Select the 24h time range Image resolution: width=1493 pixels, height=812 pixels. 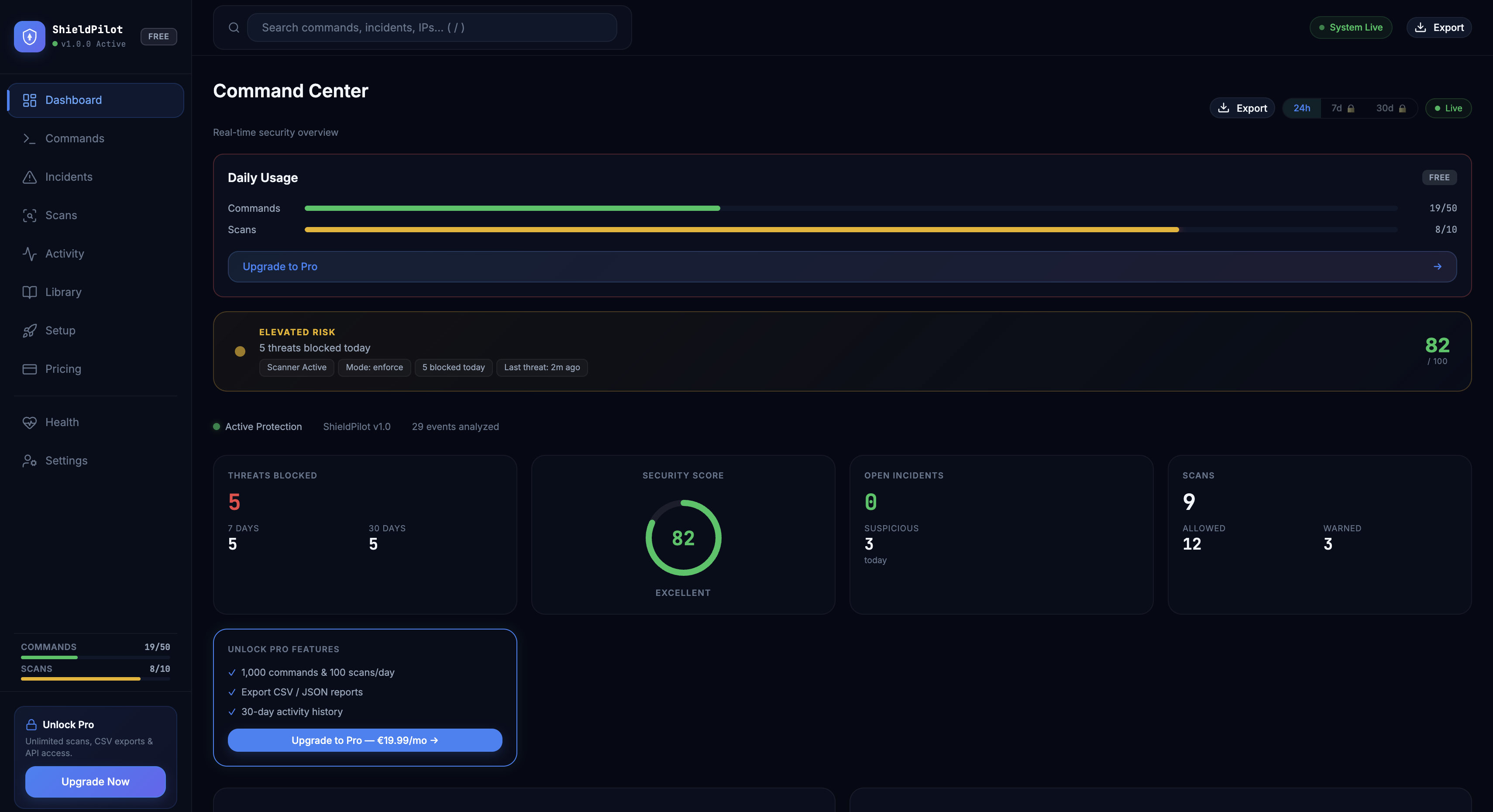[1301, 108]
